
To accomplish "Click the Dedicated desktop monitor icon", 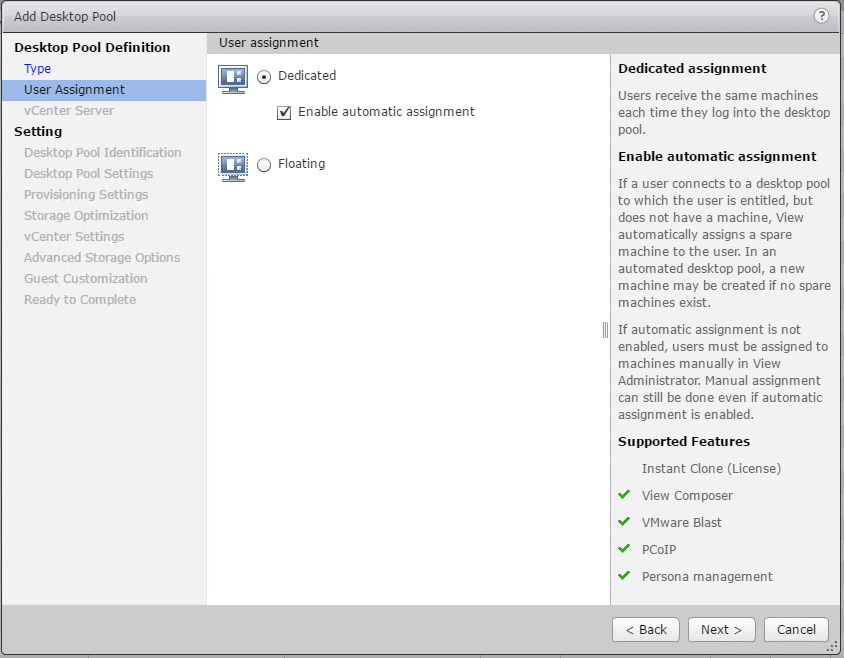I will coord(233,78).
